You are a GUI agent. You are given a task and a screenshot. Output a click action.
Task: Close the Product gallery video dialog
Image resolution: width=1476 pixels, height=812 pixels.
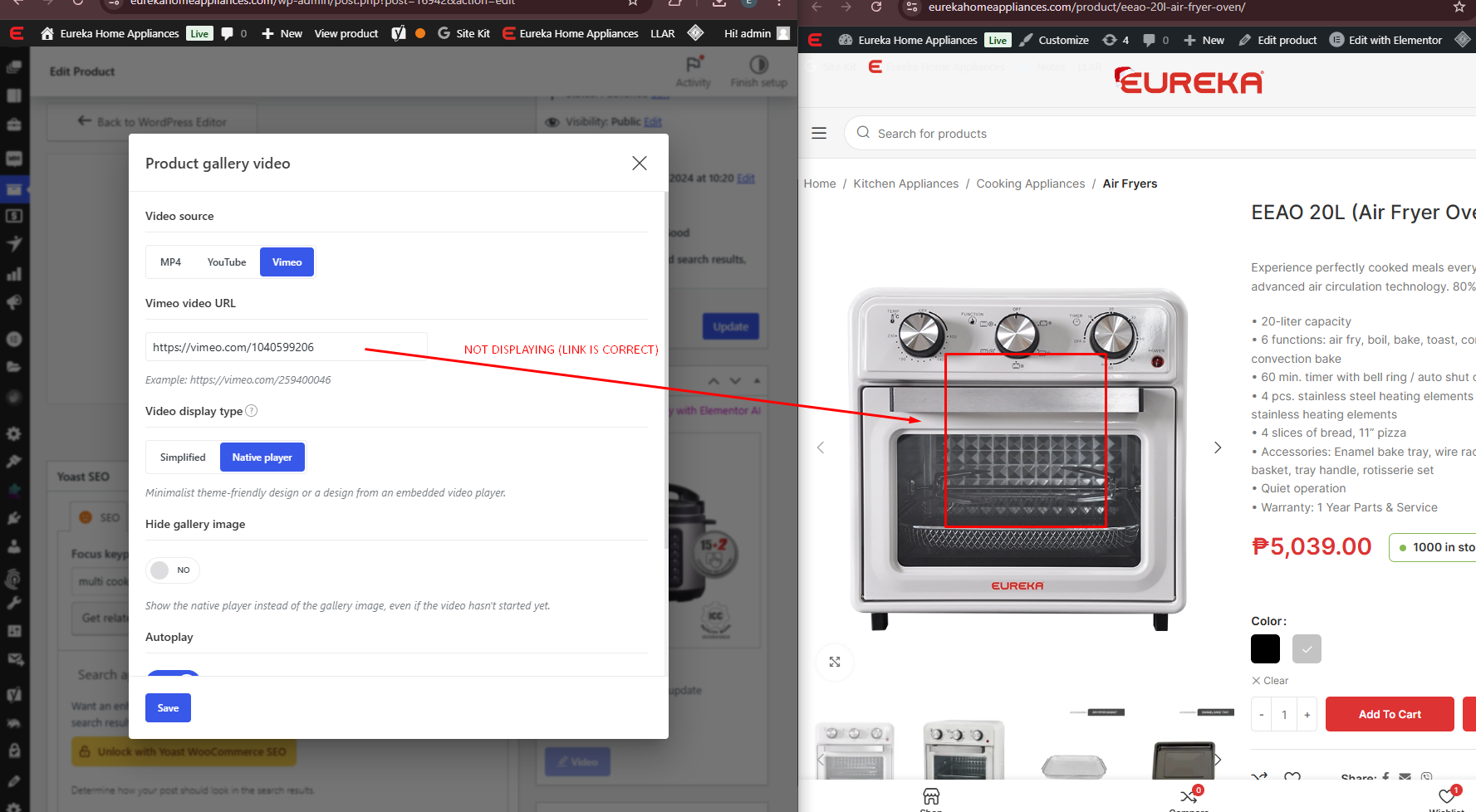(x=639, y=163)
